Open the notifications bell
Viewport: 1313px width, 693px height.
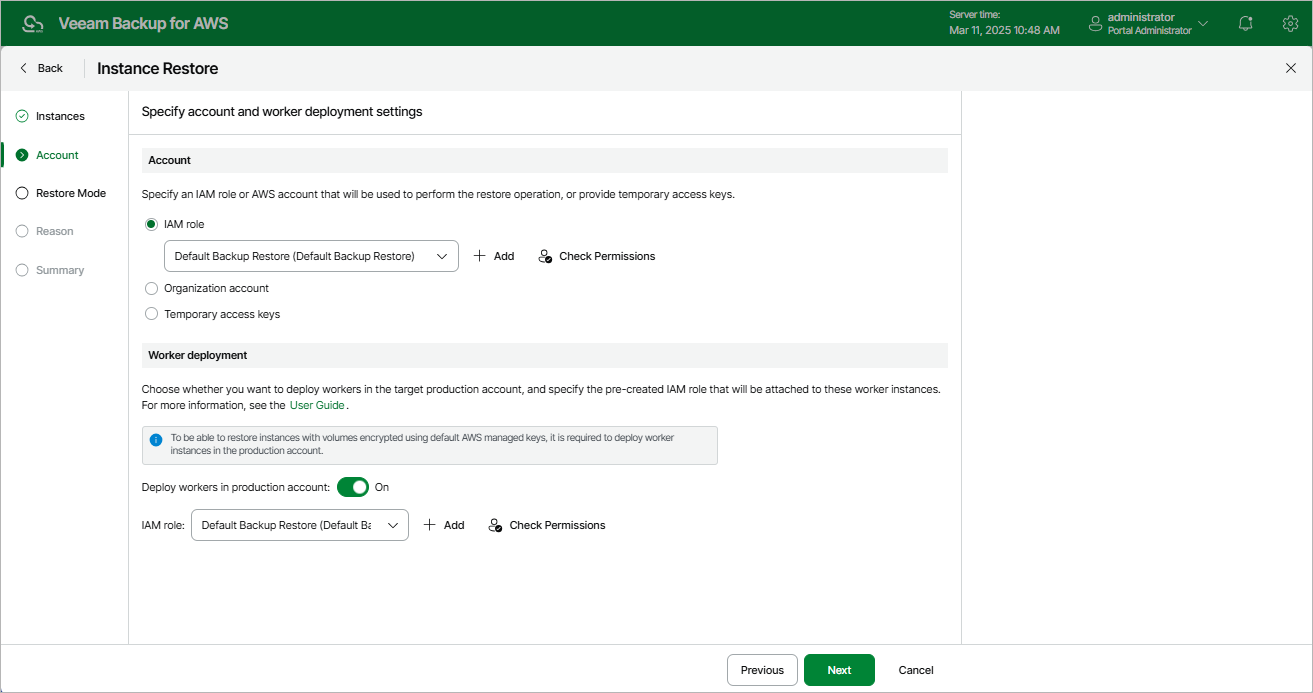click(x=1244, y=22)
